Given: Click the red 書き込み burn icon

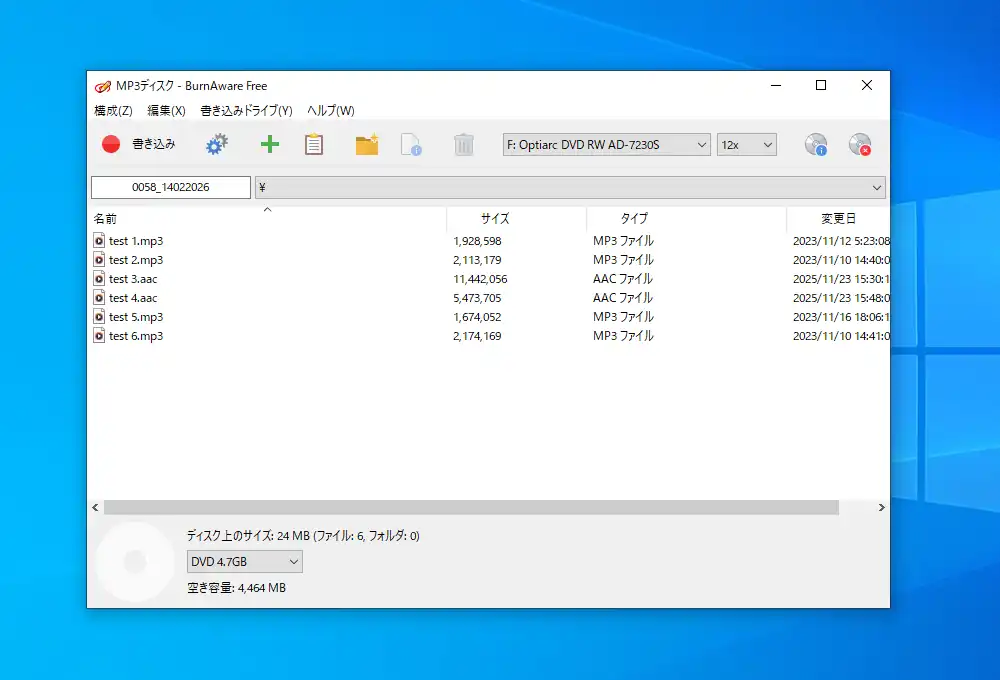Looking at the screenshot, I should 112,144.
